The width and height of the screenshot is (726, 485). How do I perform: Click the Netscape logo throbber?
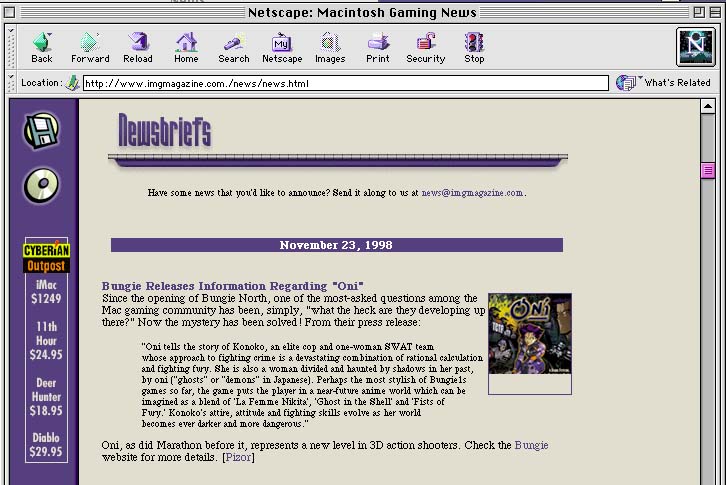[x=692, y=46]
